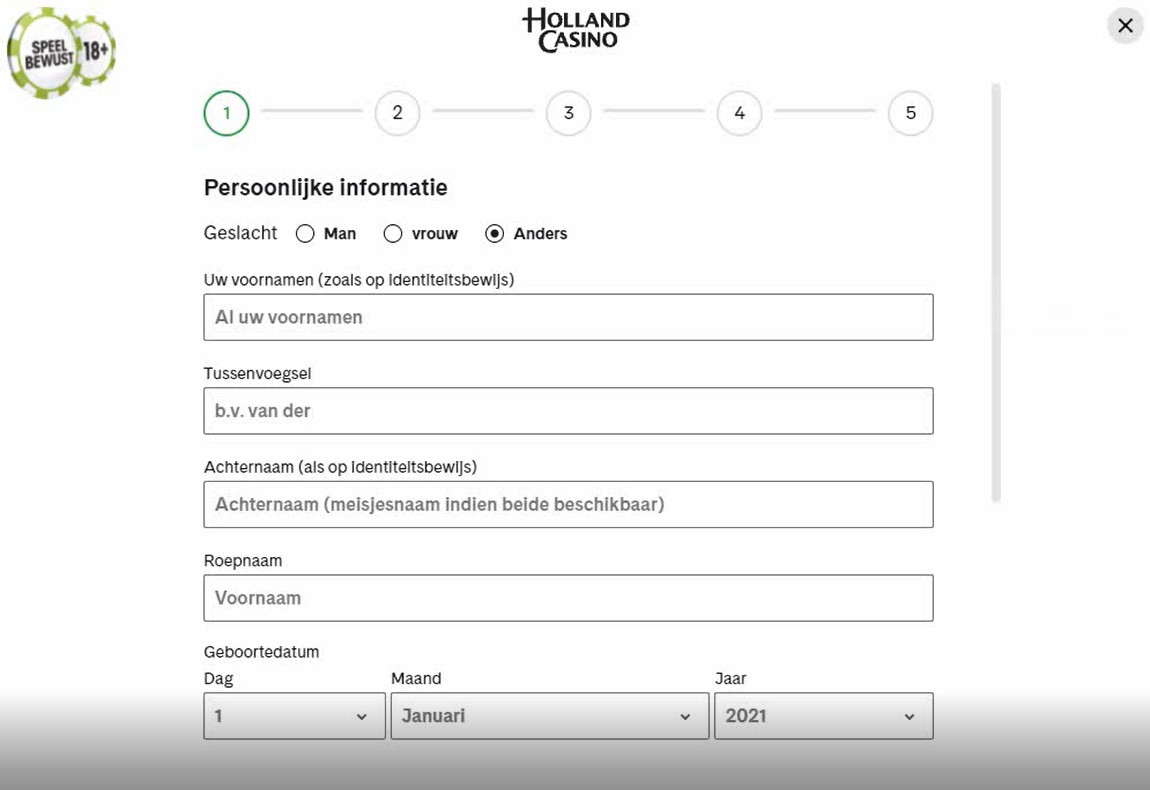This screenshot has width=1150, height=790.
Task: Click the Holland Casino logo
Action: click(576, 30)
